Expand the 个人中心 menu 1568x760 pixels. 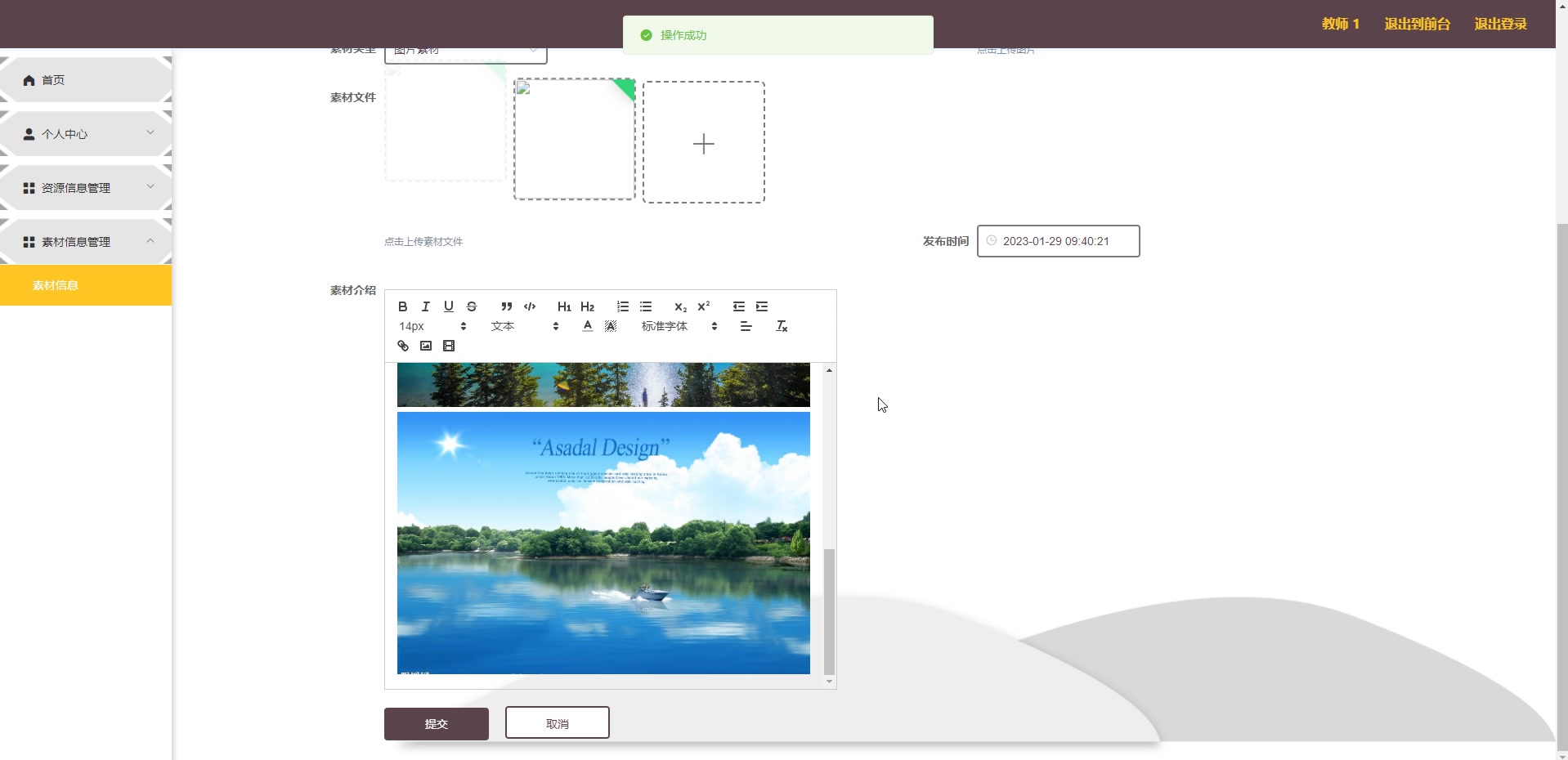coord(86,134)
